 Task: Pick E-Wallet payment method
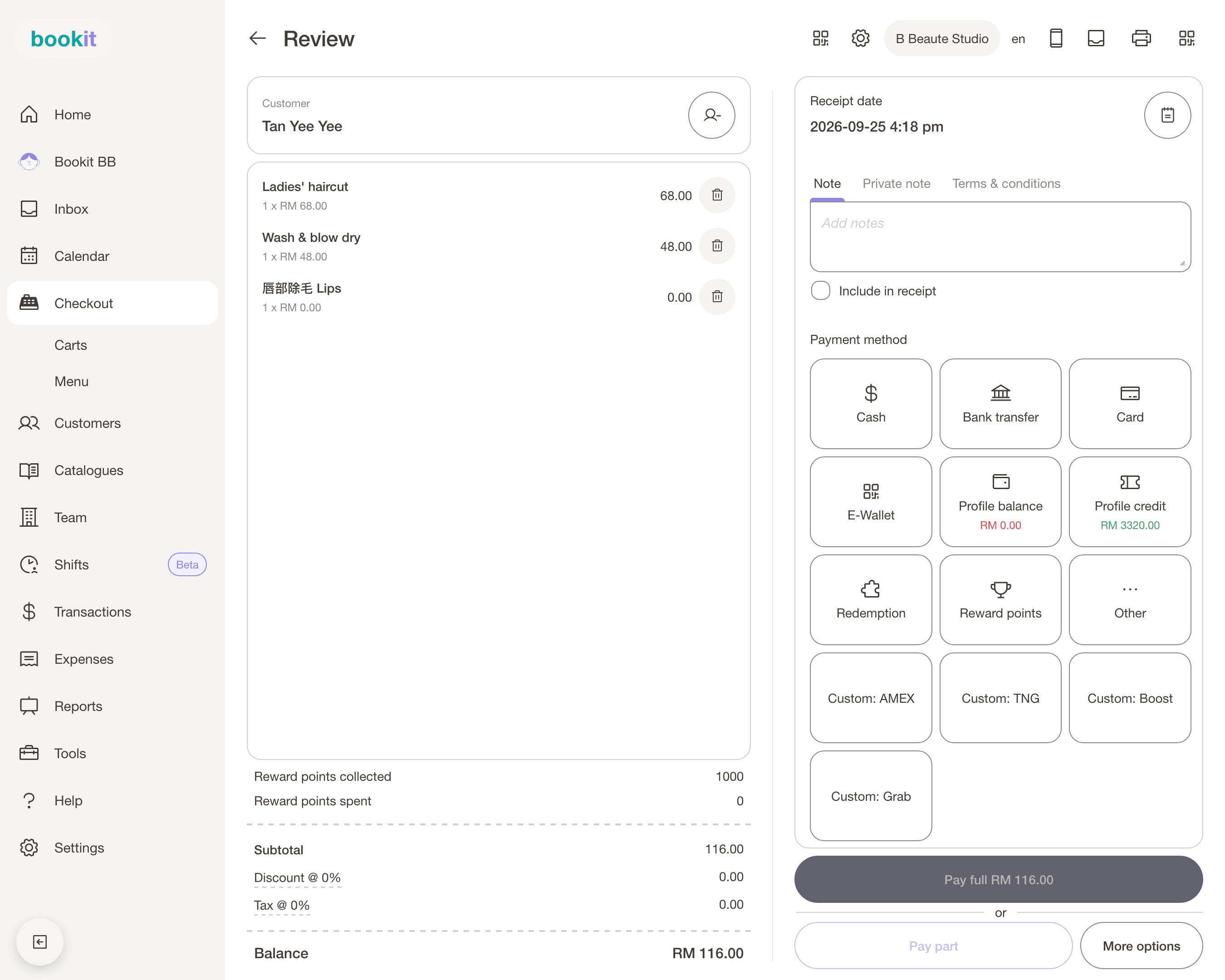point(871,502)
